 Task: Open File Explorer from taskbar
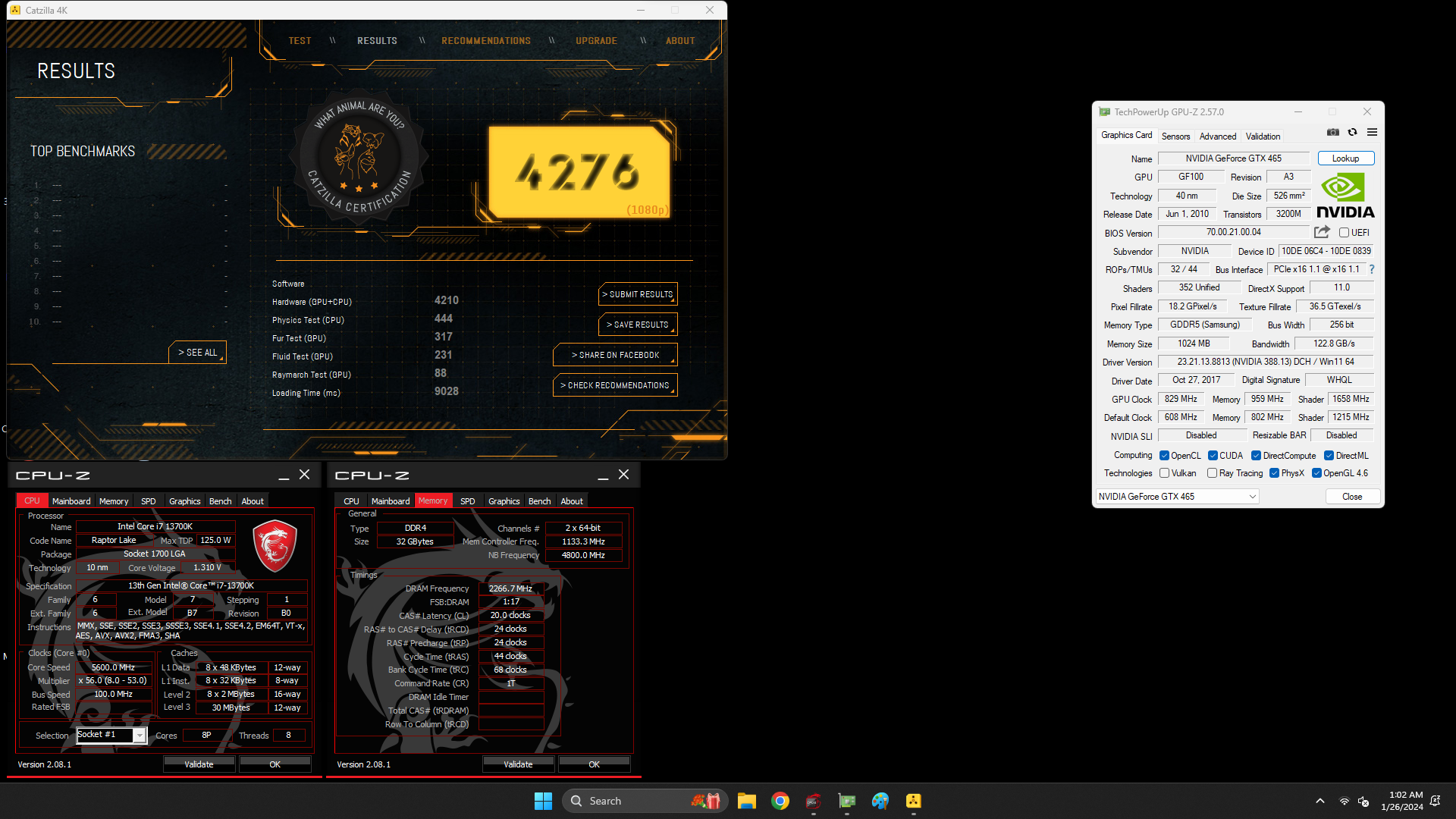coord(746,801)
